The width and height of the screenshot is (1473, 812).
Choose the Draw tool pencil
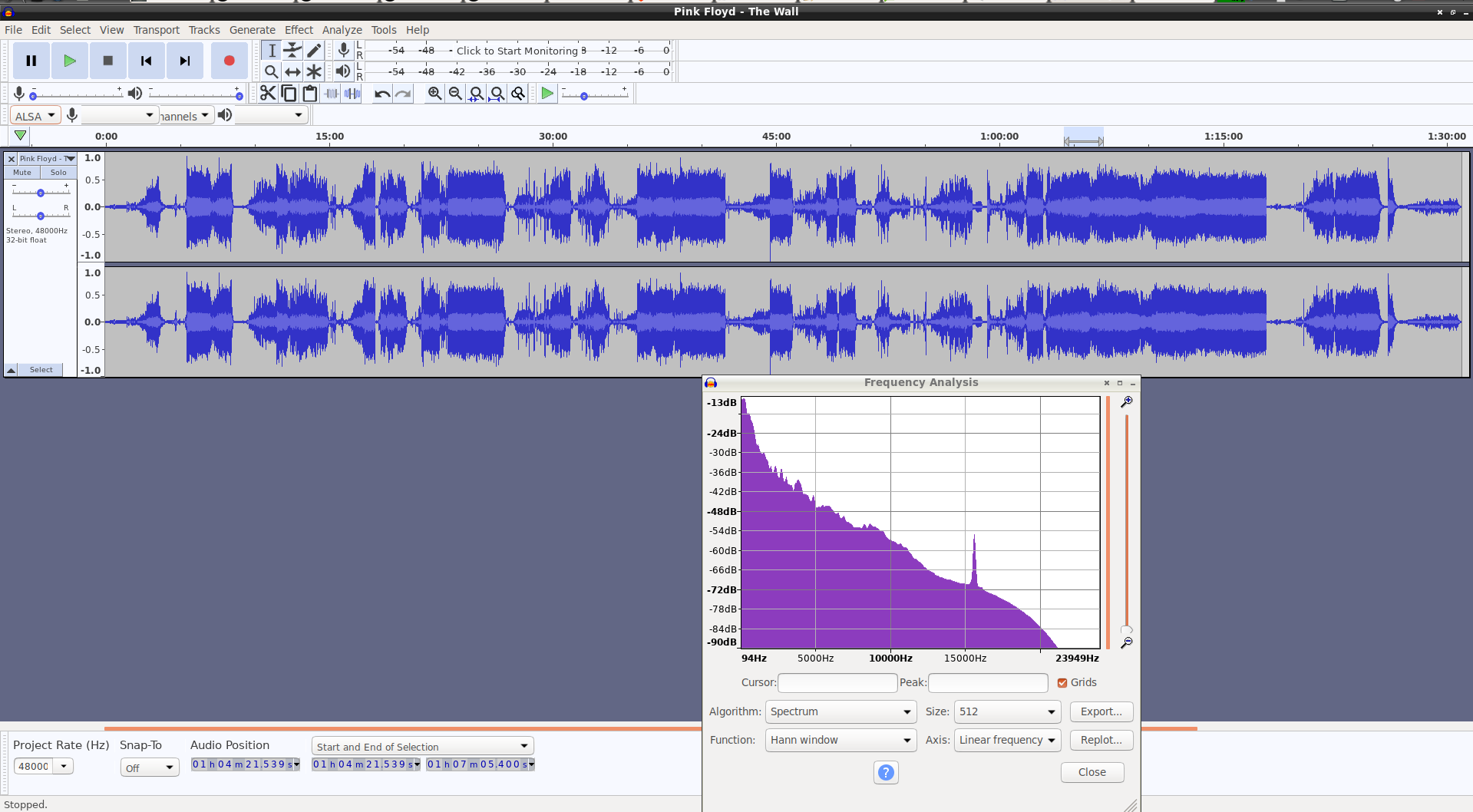click(314, 51)
